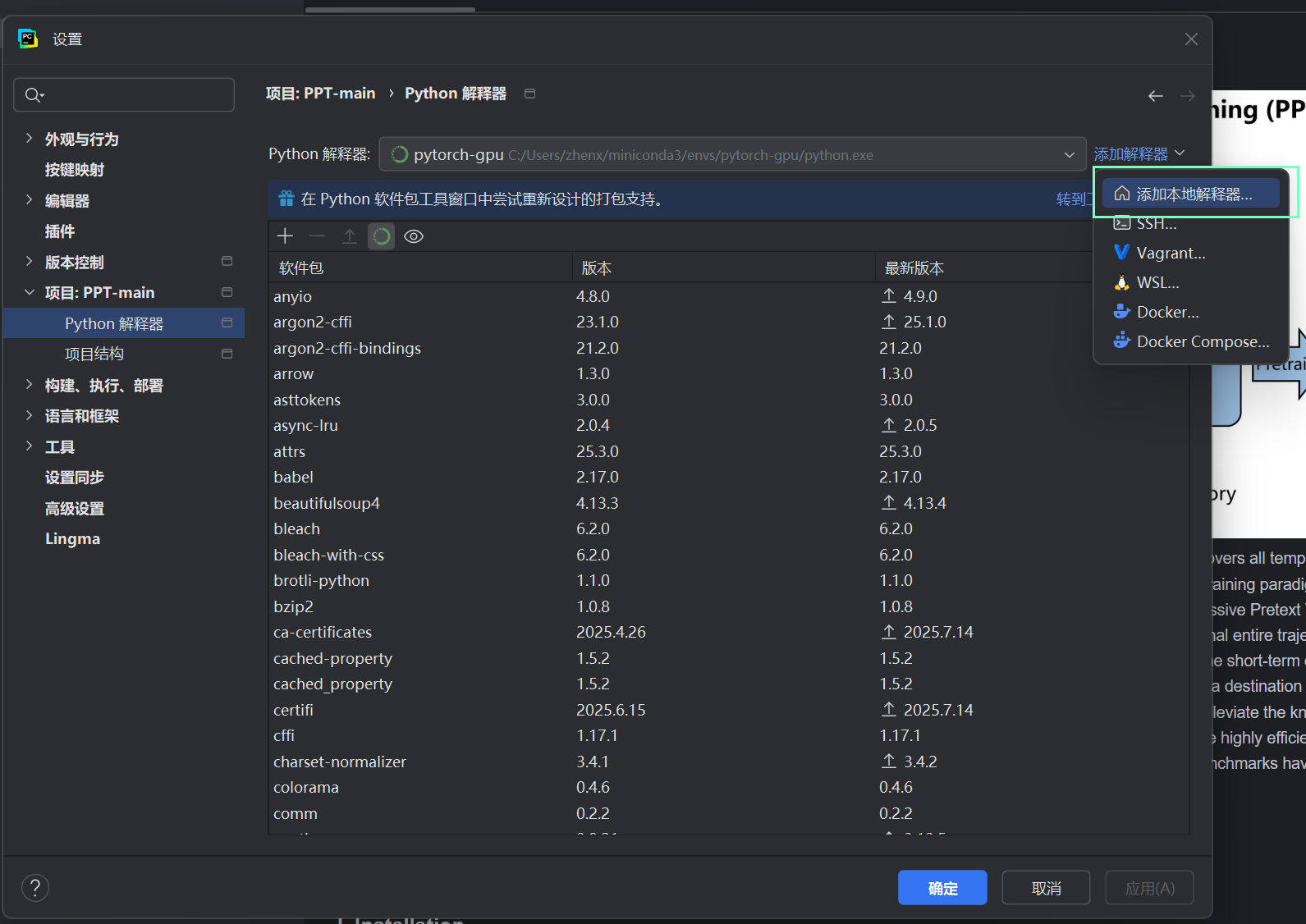
Task: Toggle the show early releases eye icon
Action: coord(414,236)
